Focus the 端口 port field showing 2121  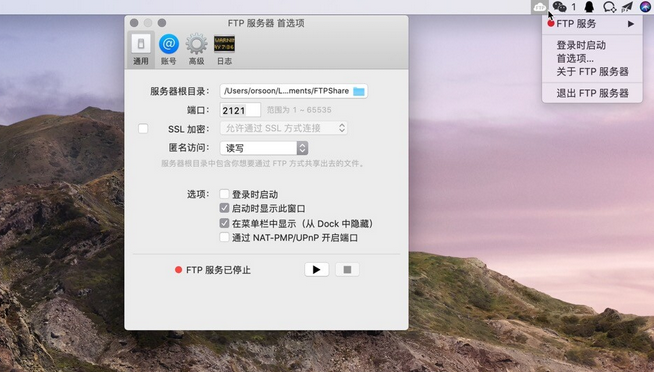(x=240, y=110)
